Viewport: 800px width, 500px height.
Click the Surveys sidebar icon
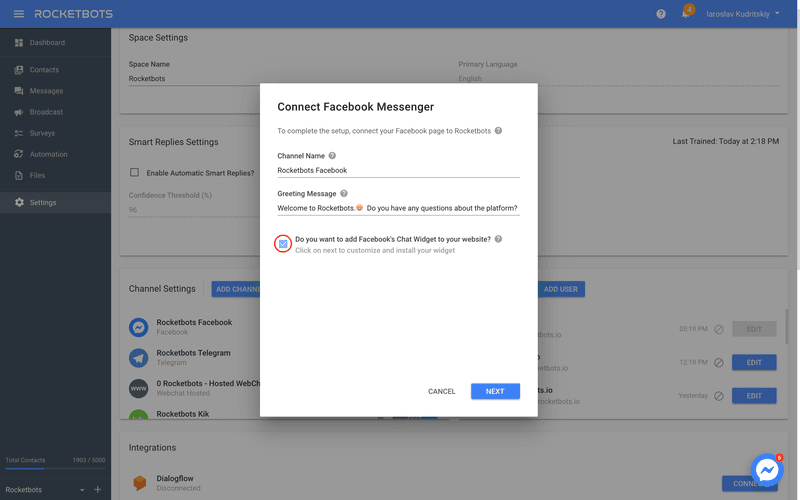click(19, 133)
